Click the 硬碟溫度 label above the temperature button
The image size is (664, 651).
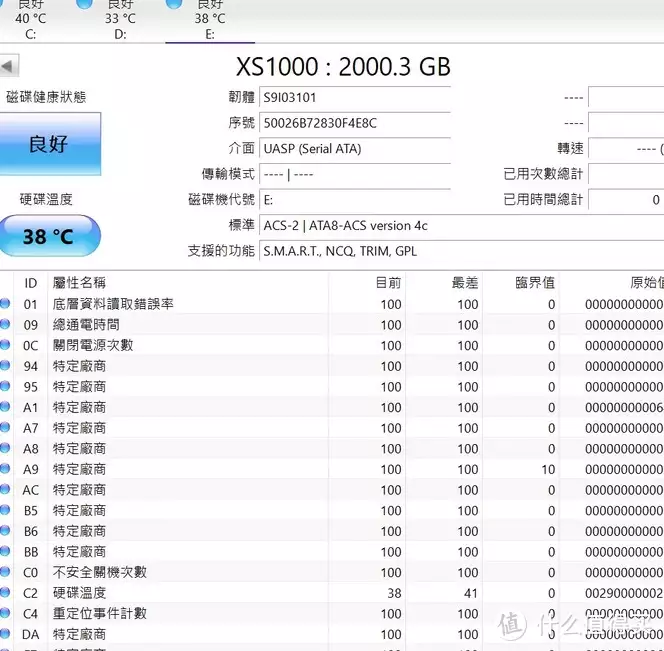point(46,199)
